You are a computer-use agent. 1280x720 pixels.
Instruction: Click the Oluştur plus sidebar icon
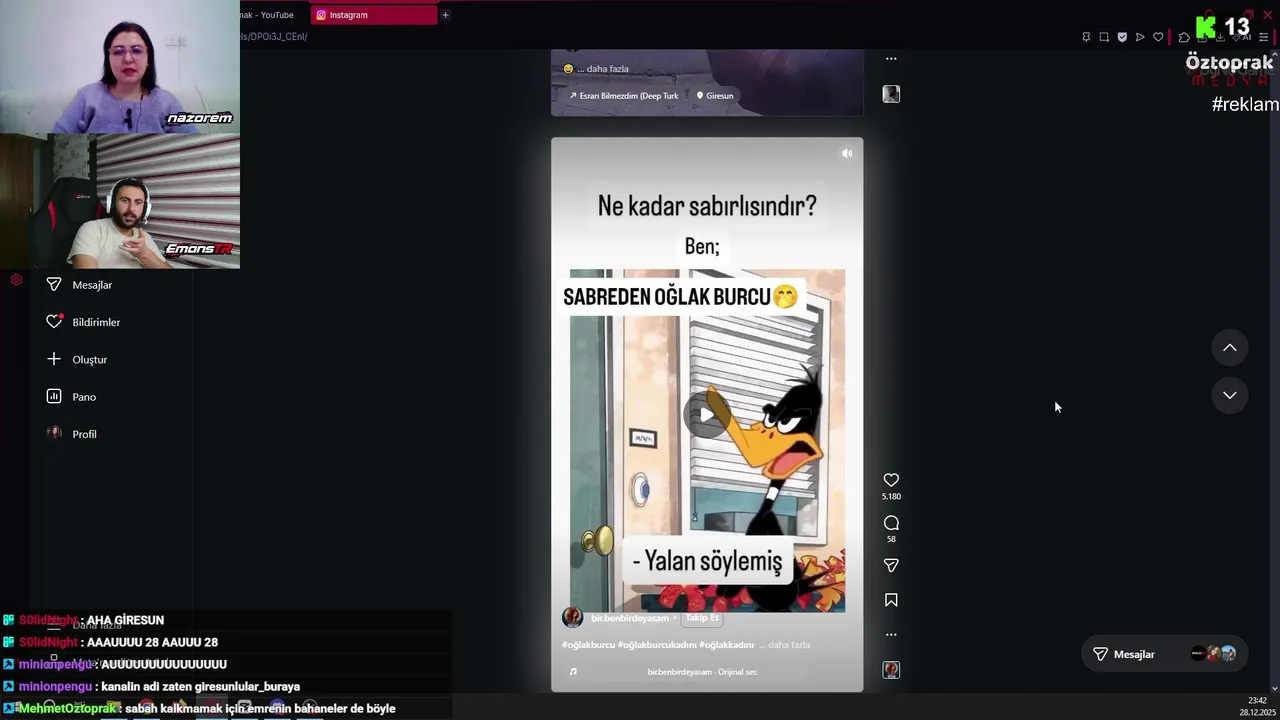(x=54, y=359)
